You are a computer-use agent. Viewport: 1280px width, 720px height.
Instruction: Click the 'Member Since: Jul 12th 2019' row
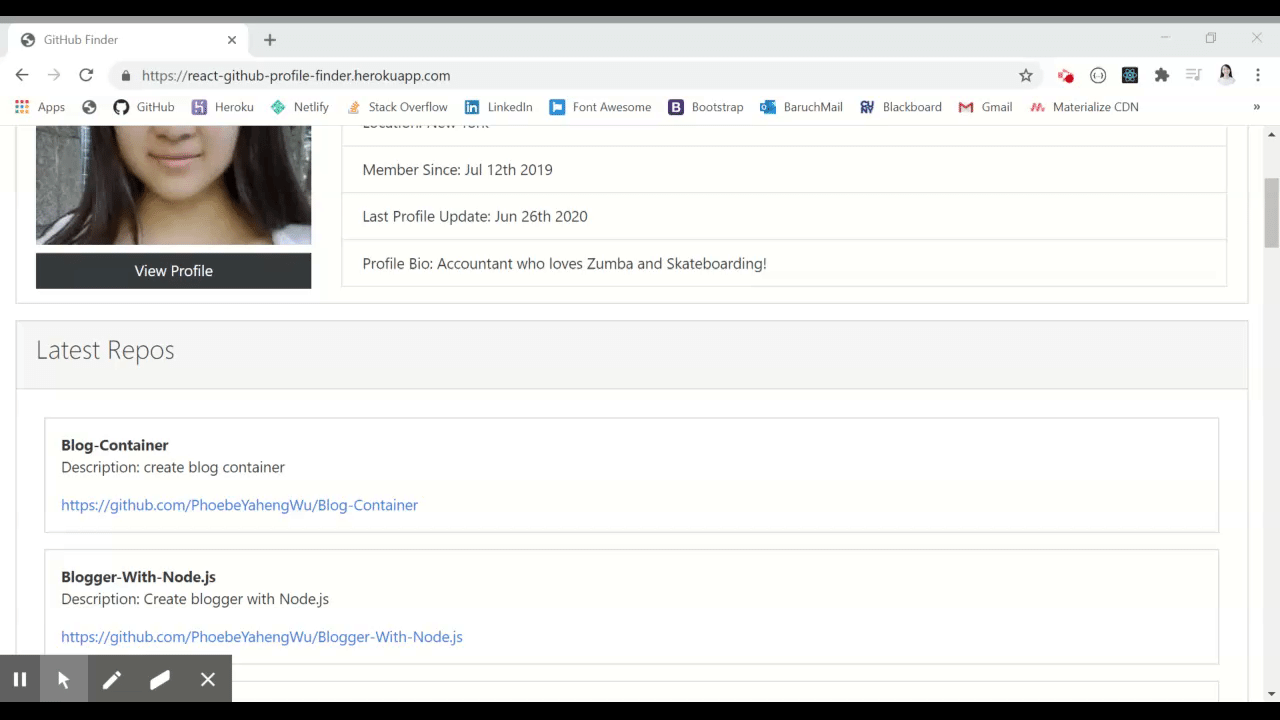[x=784, y=170]
